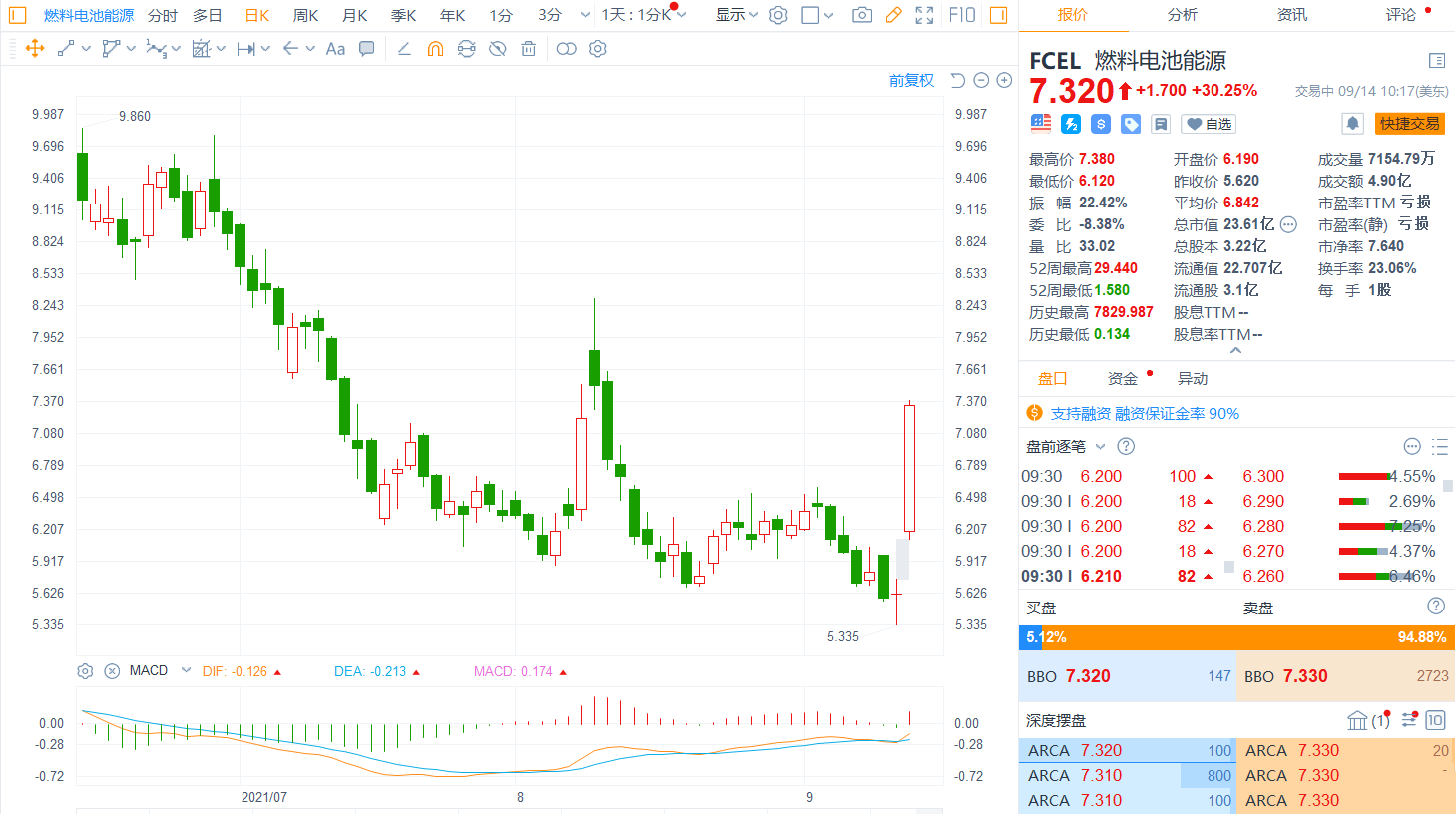Expand the MACD indicator dropdown
Viewport: 1456px width, 814px height.
[186, 671]
